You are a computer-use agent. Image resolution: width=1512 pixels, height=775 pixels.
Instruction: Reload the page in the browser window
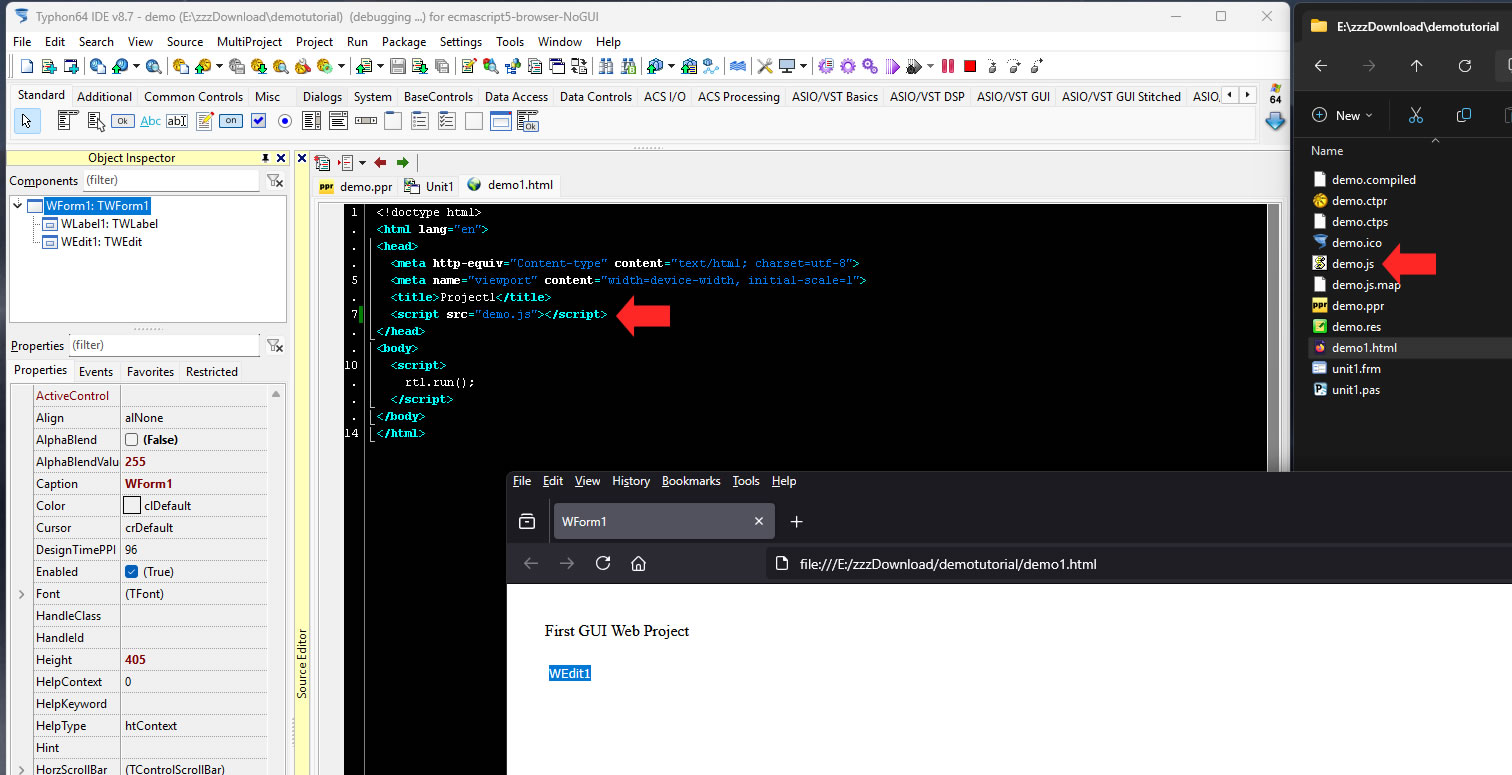pos(603,564)
